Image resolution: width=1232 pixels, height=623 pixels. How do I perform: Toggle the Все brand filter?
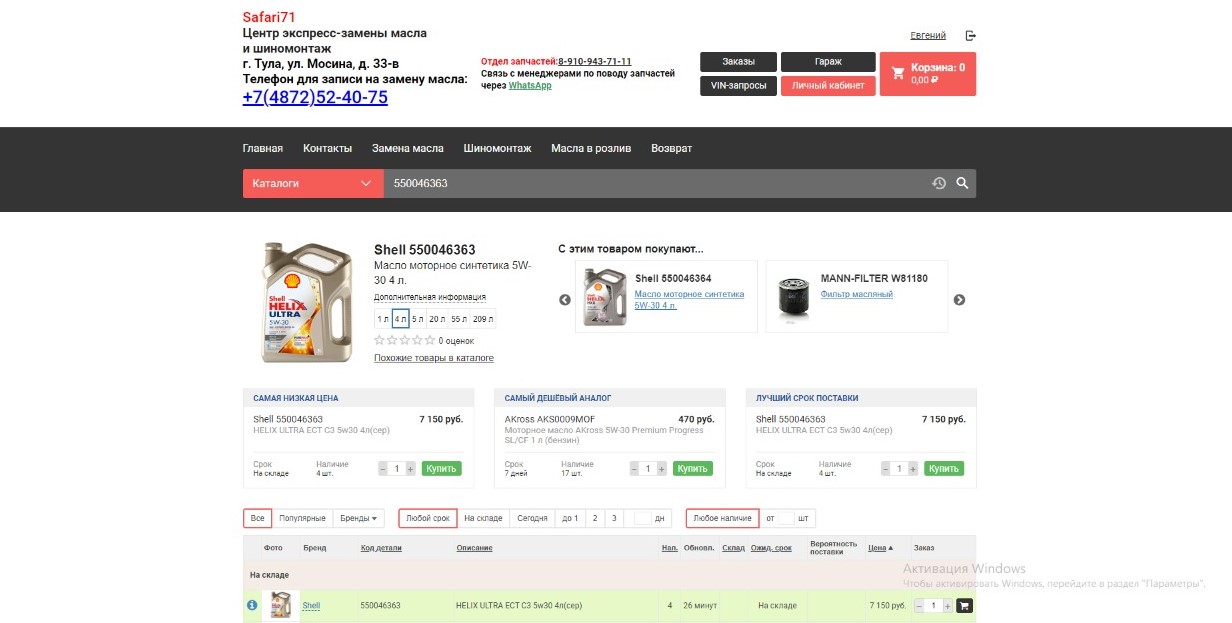(x=258, y=518)
